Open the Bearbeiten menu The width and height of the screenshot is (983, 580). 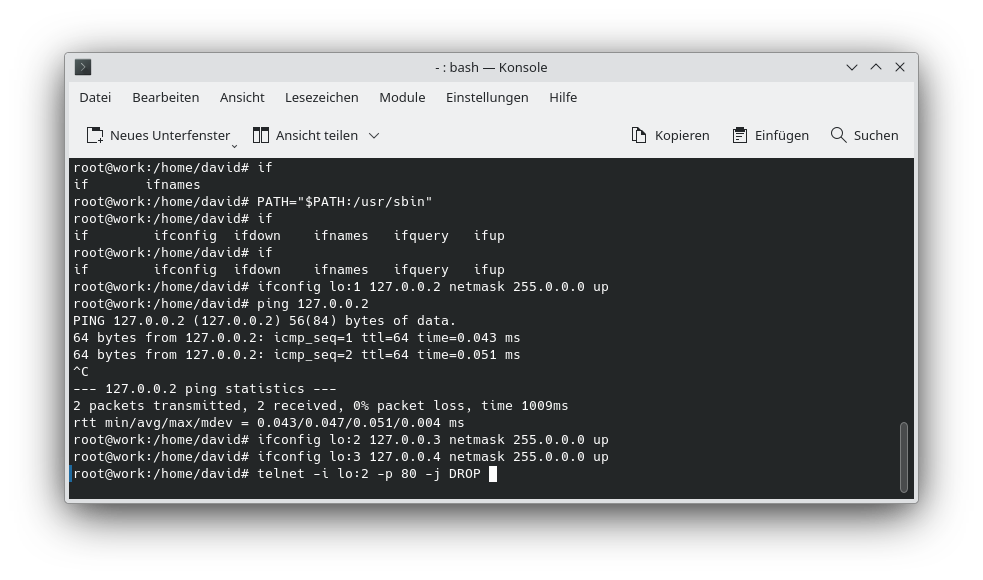[x=166, y=97]
